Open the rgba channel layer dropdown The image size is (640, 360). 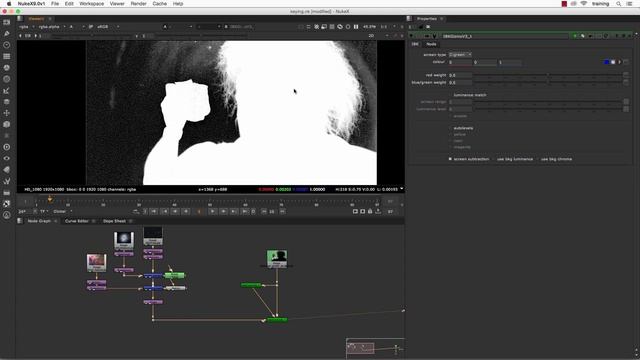coord(27,27)
